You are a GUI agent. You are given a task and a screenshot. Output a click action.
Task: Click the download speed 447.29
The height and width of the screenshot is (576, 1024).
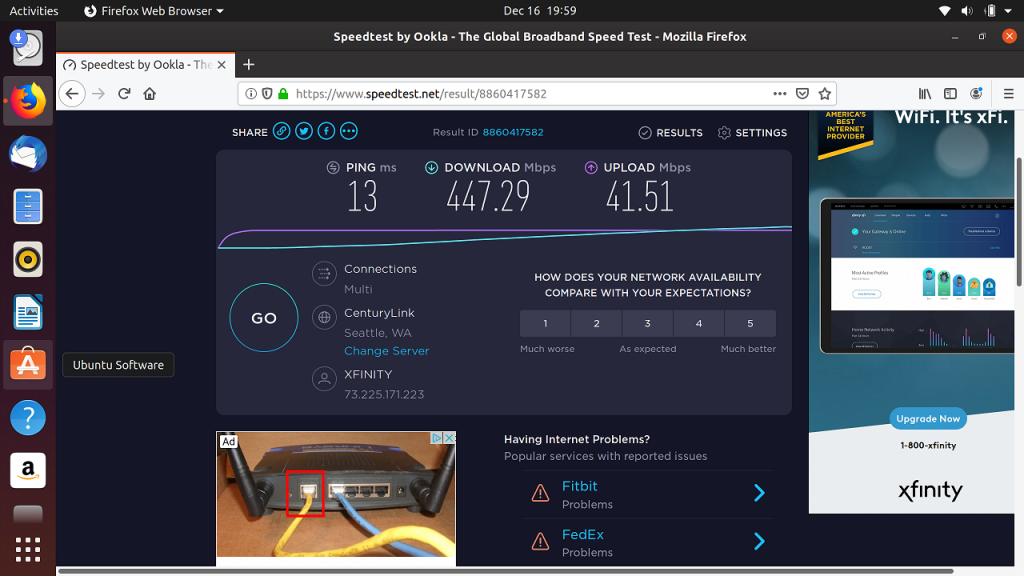(488, 197)
